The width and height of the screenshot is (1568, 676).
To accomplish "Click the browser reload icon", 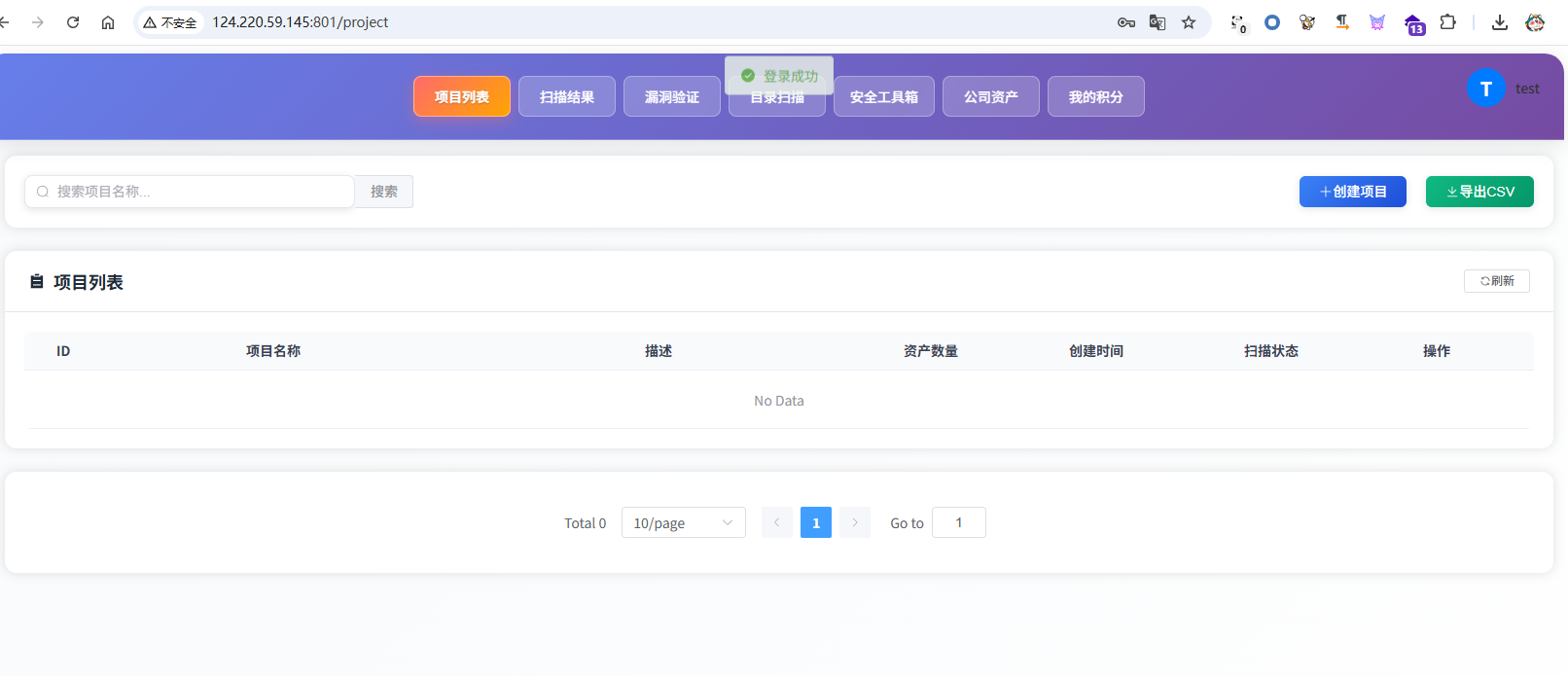I will click(73, 22).
